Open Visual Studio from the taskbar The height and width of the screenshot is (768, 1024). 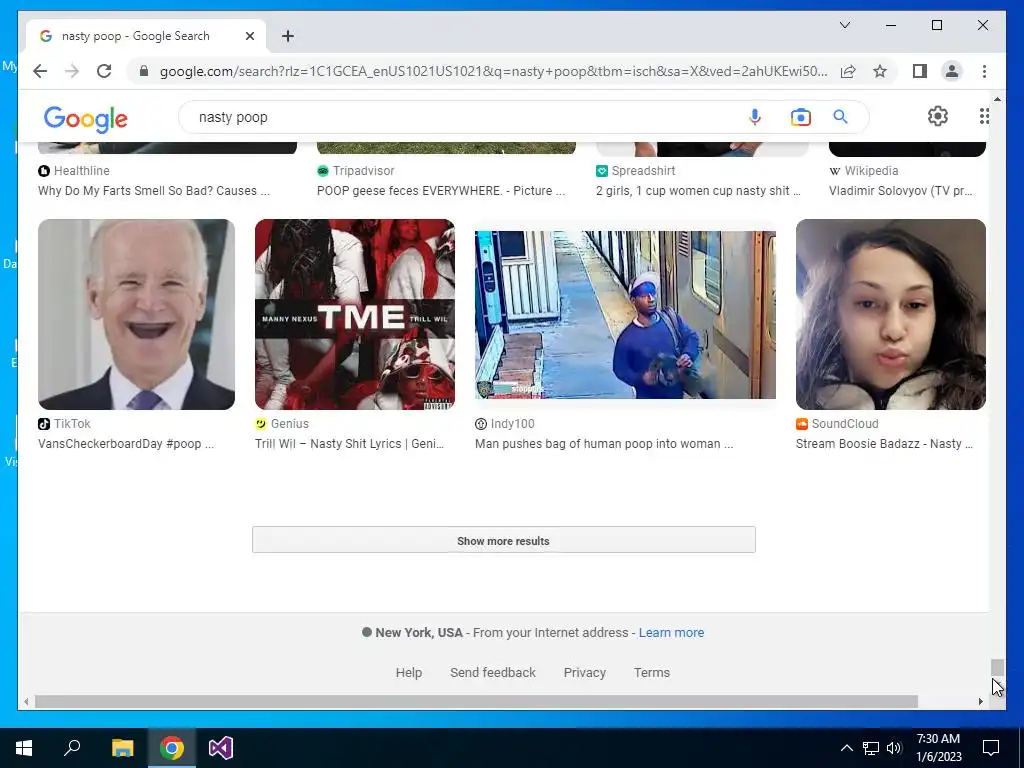tap(221, 748)
